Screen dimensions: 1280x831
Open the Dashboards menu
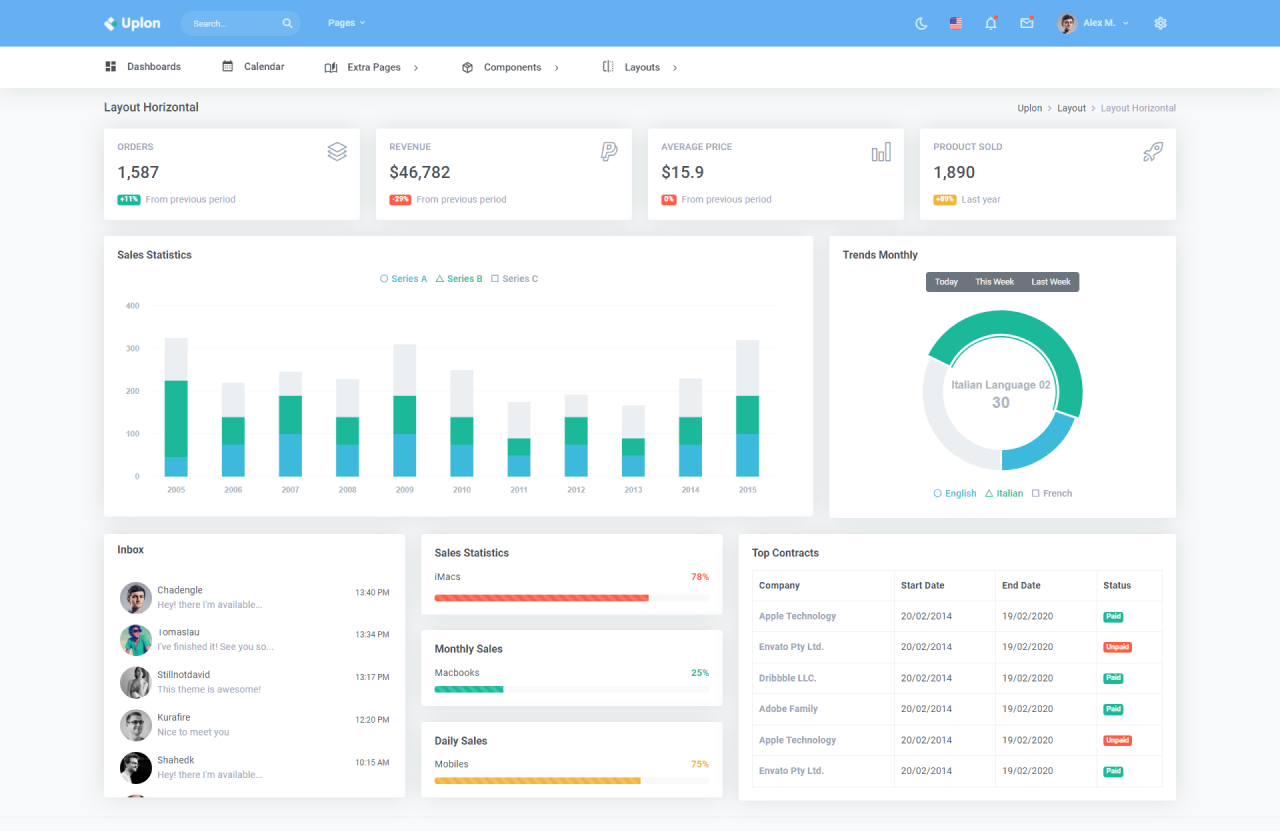[x=143, y=67]
